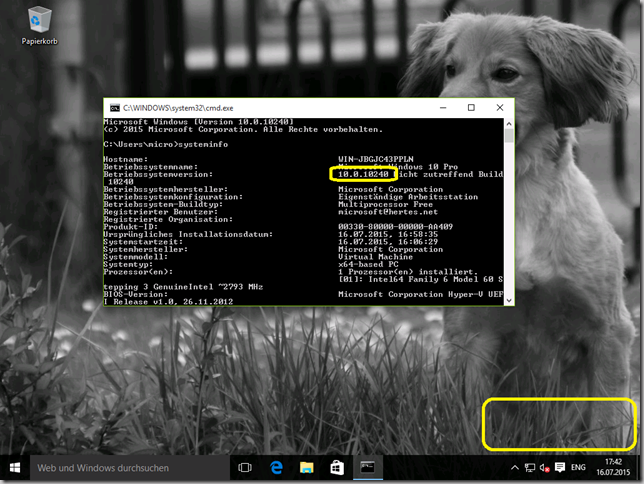Click the 'BIOS-Version:' label
This screenshot has width=644, height=484.
click(x=136, y=294)
